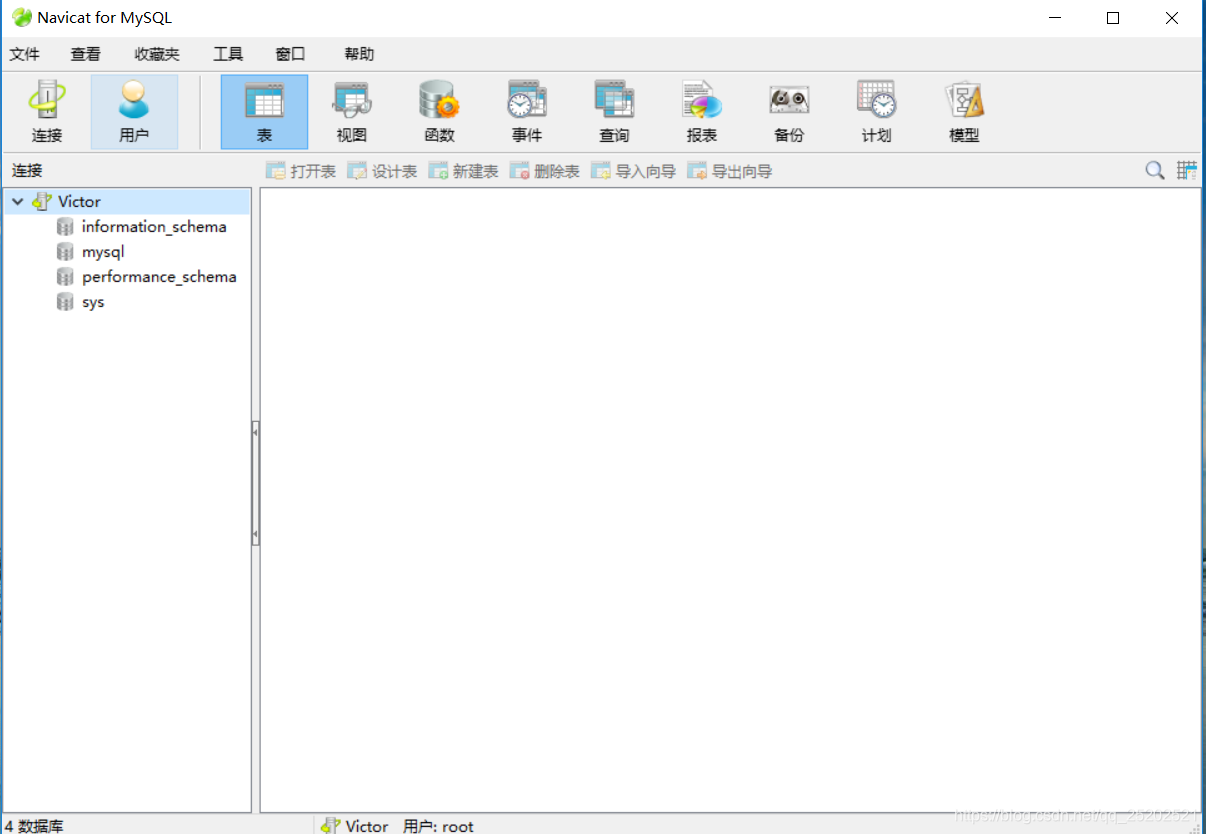
Task: Click the '4 数据库' status bar text
Action: pos(33,826)
